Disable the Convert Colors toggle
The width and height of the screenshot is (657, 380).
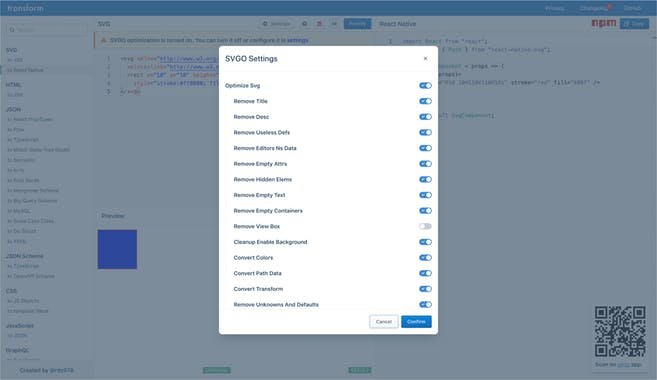[x=425, y=258]
